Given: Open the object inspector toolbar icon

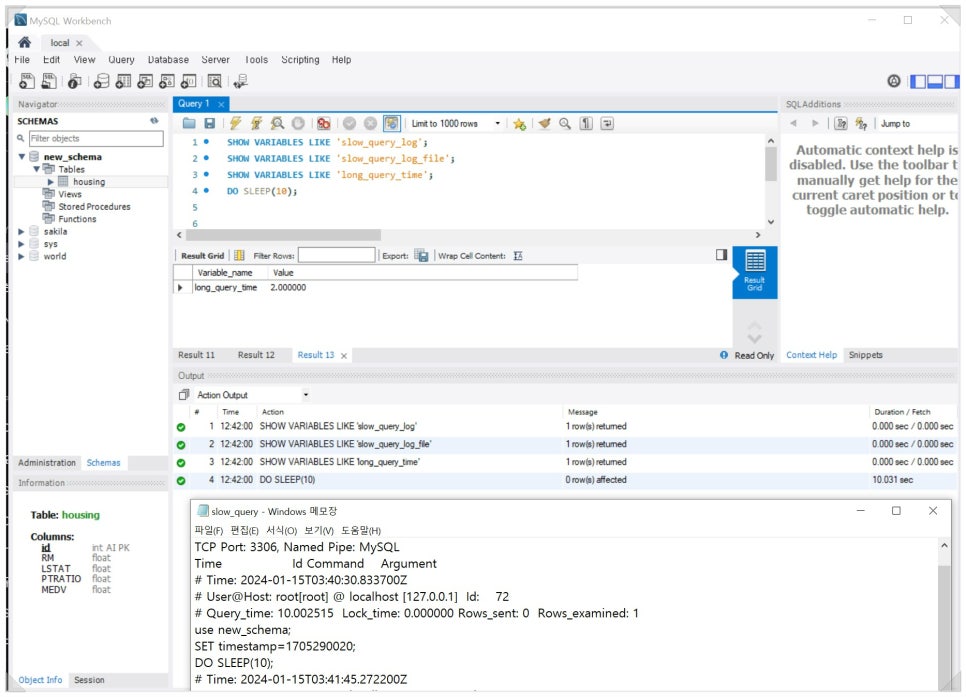Looking at the screenshot, I should [x=75, y=81].
